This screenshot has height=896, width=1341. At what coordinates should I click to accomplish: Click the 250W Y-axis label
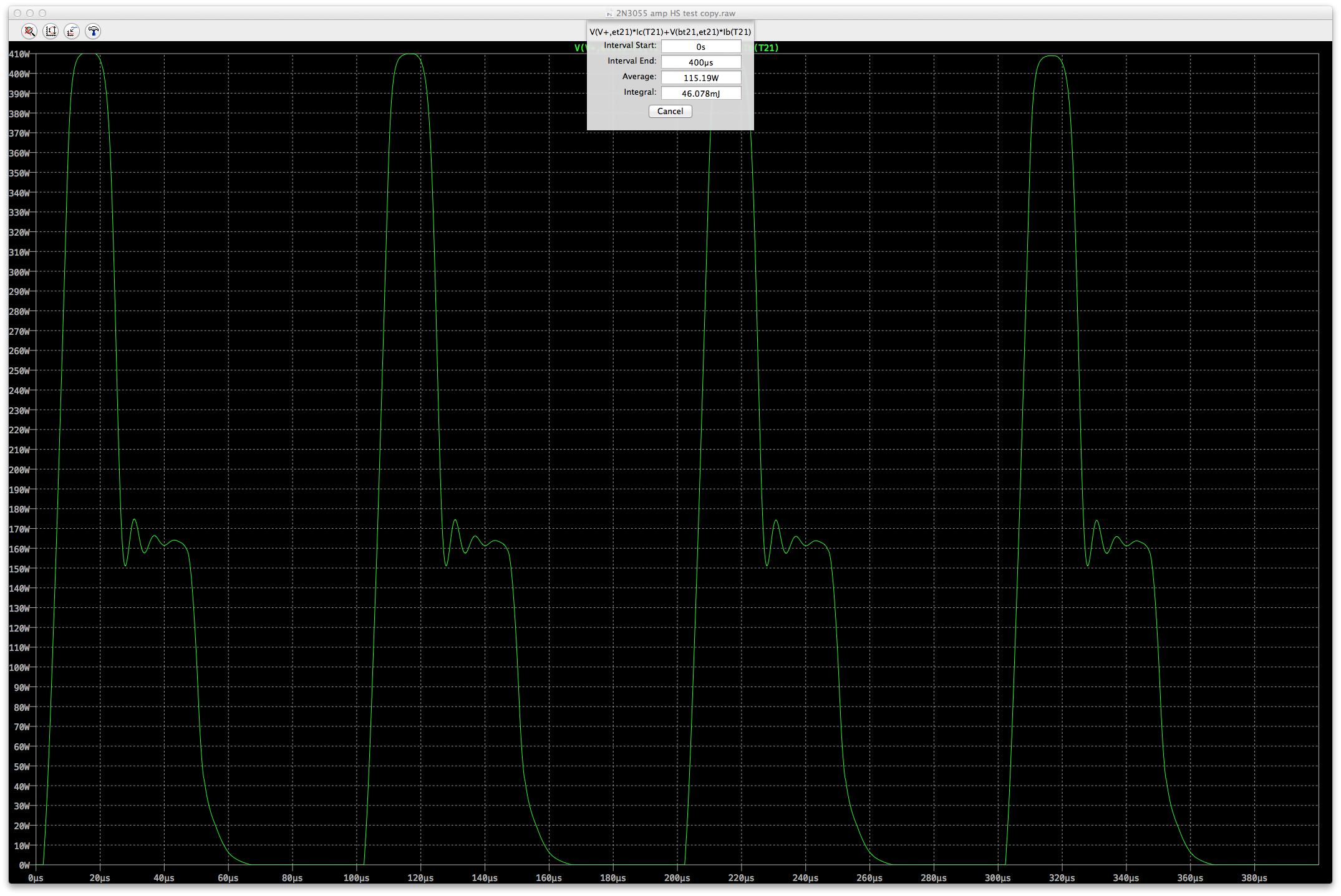coord(19,371)
